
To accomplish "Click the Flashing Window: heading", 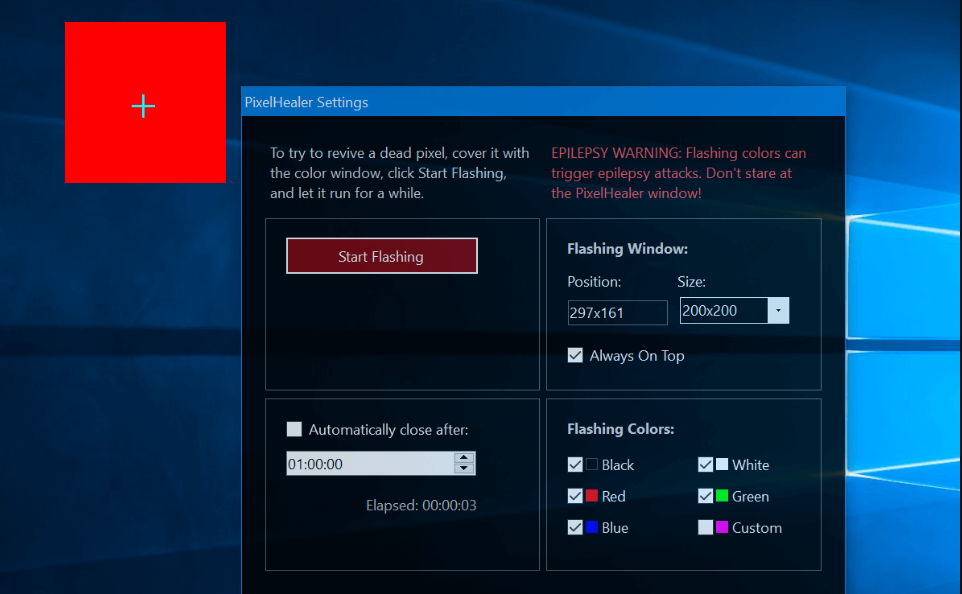I will [x=627, y=249].
